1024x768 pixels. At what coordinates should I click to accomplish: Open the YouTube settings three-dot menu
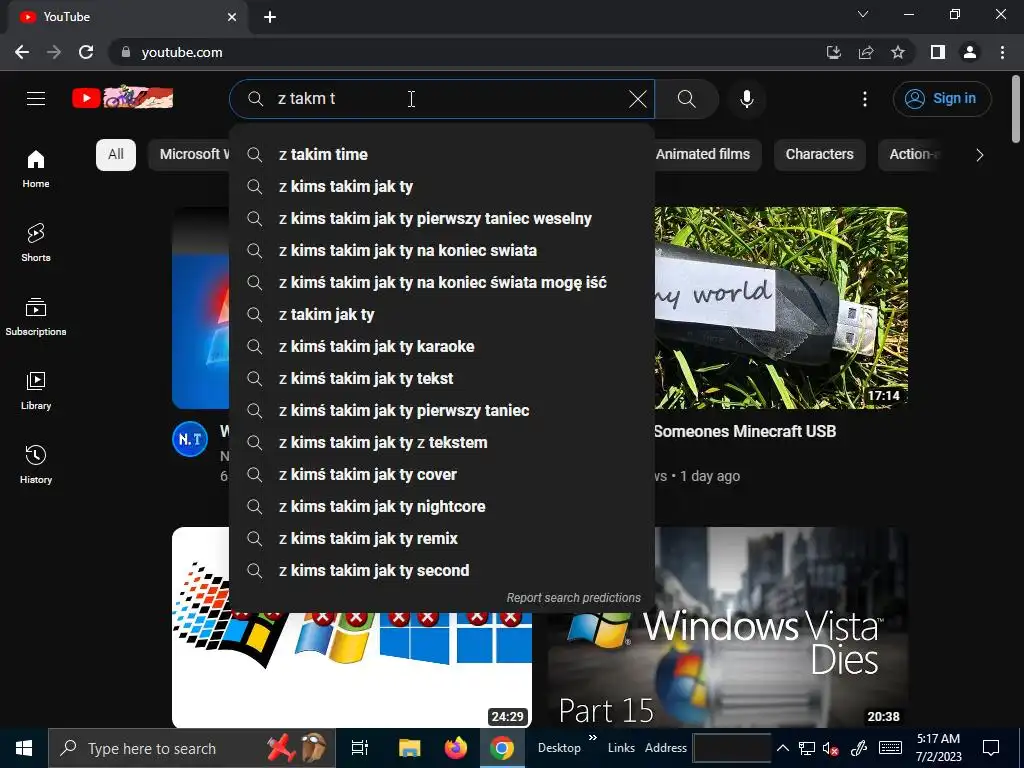click(865, 99)
